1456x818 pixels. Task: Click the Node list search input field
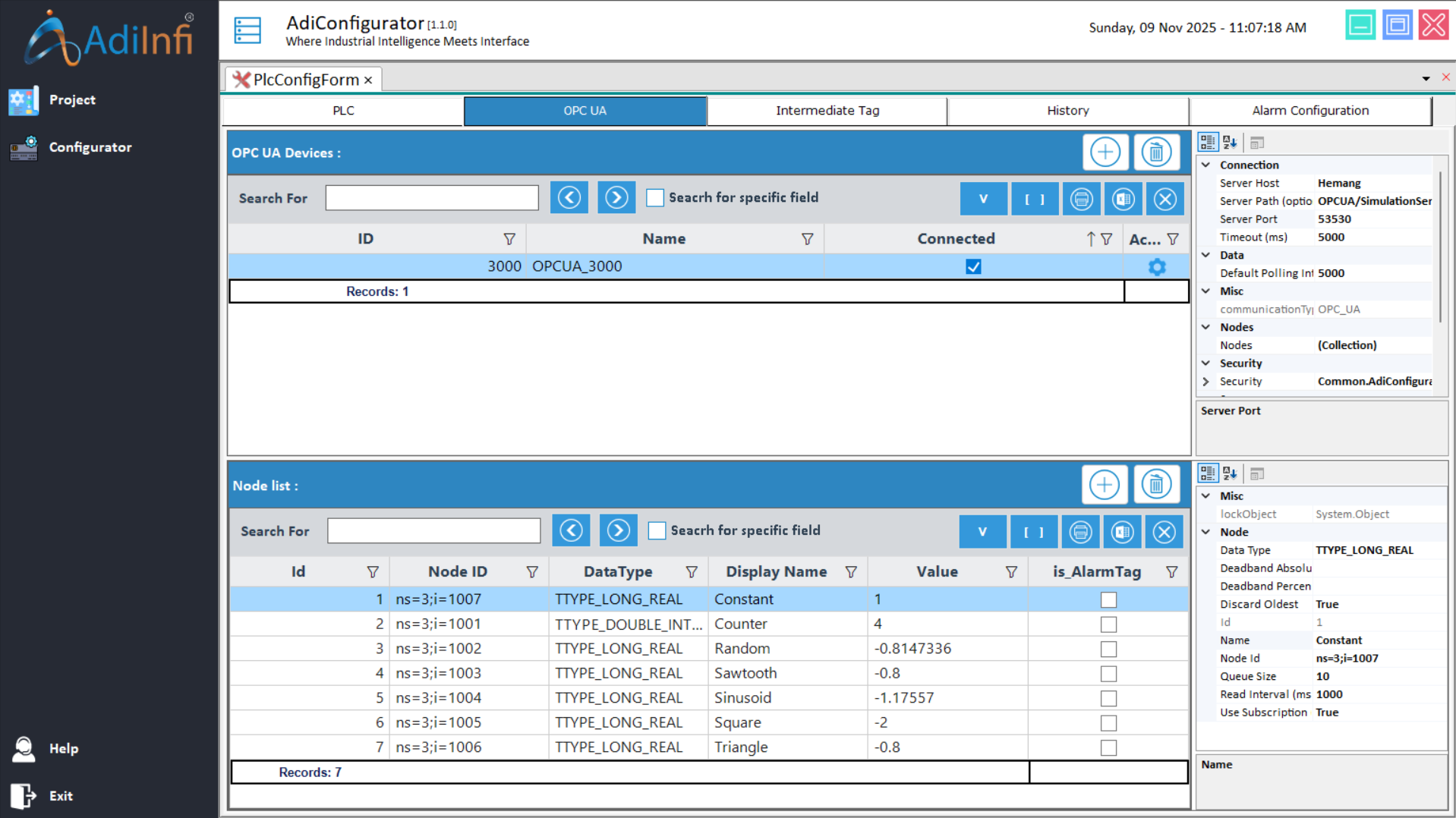(x=433, y=531)
